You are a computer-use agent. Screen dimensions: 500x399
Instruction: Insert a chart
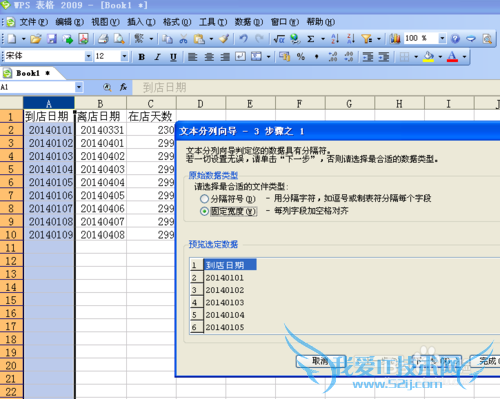coord(395,39)
